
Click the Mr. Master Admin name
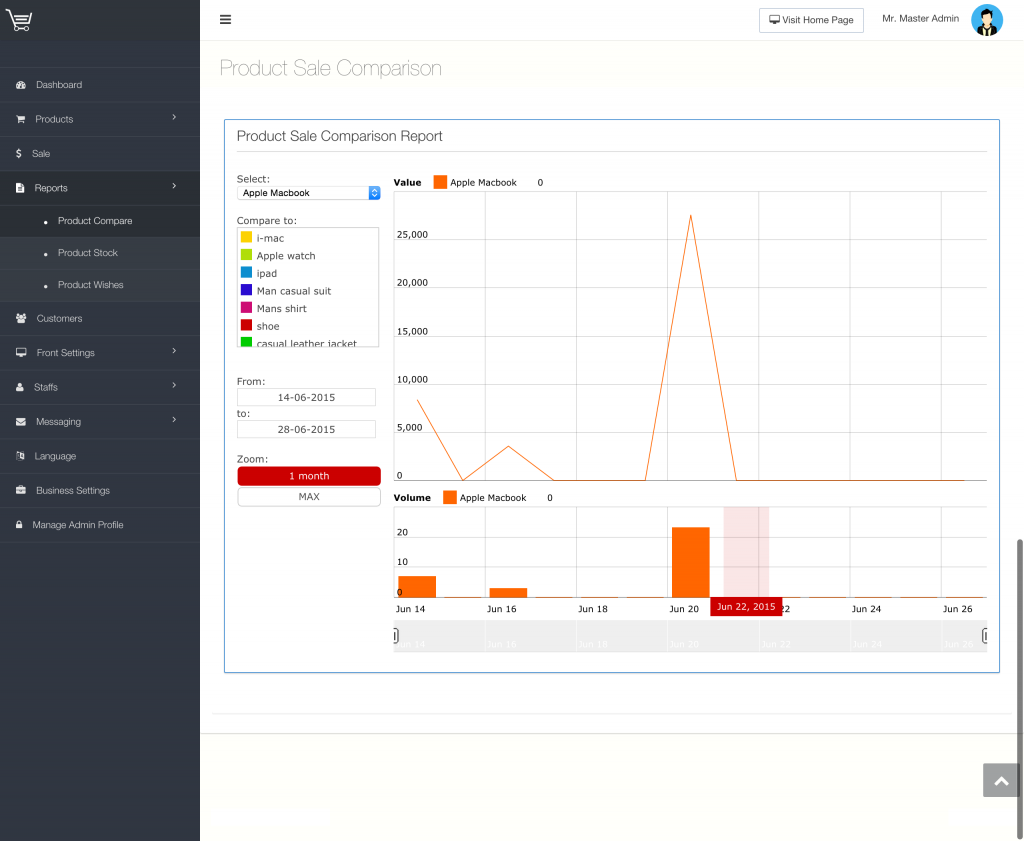(x=921, y=18)
